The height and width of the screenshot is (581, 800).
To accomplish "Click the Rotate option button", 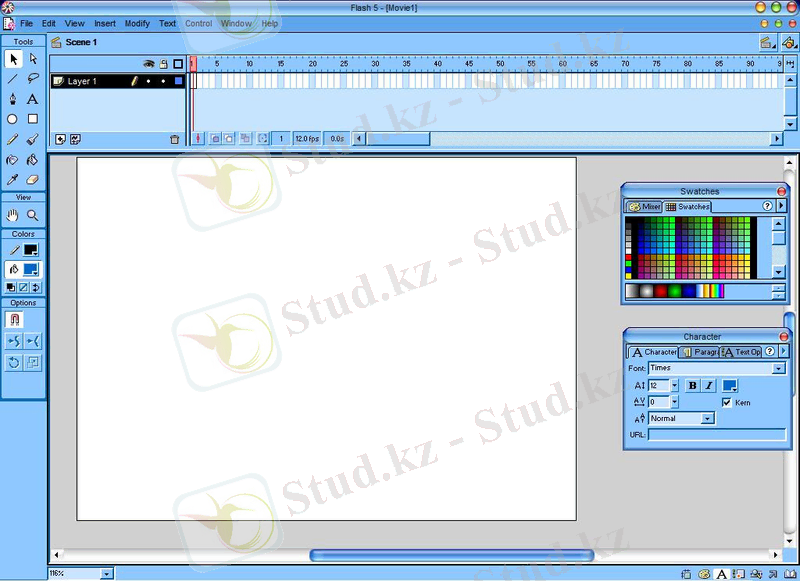I will (x=14, y=363).
